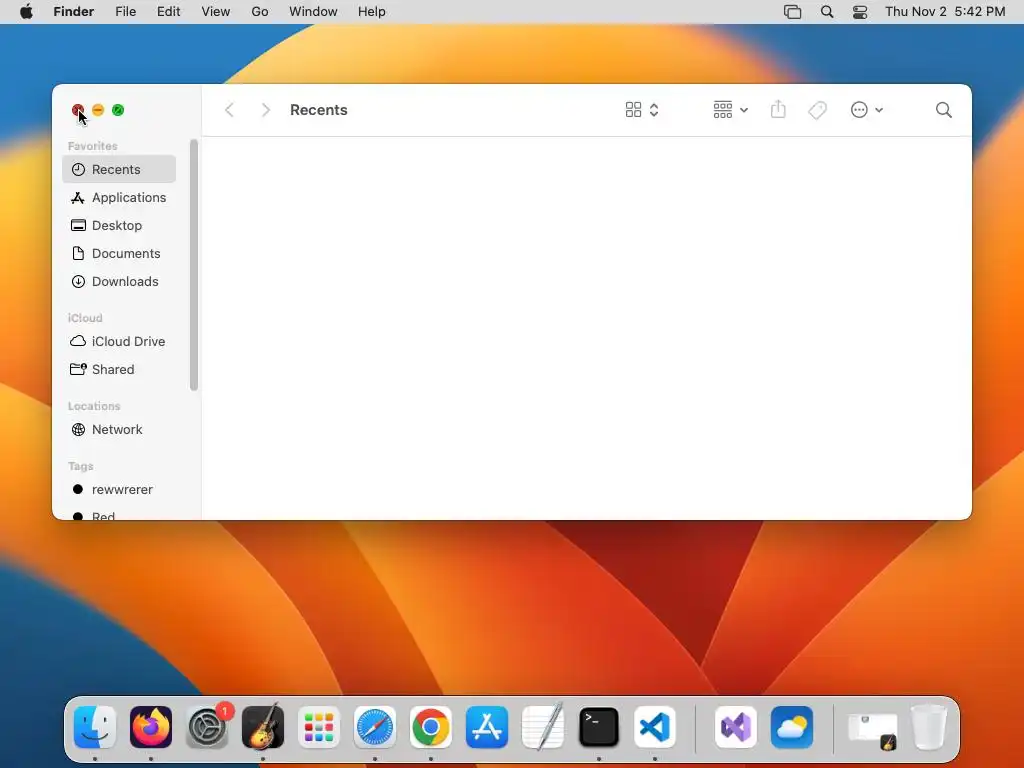Open Documents folder in sidebar
Image resolution: width=1024 pixels, height=768 pixels.
(119, 253)
